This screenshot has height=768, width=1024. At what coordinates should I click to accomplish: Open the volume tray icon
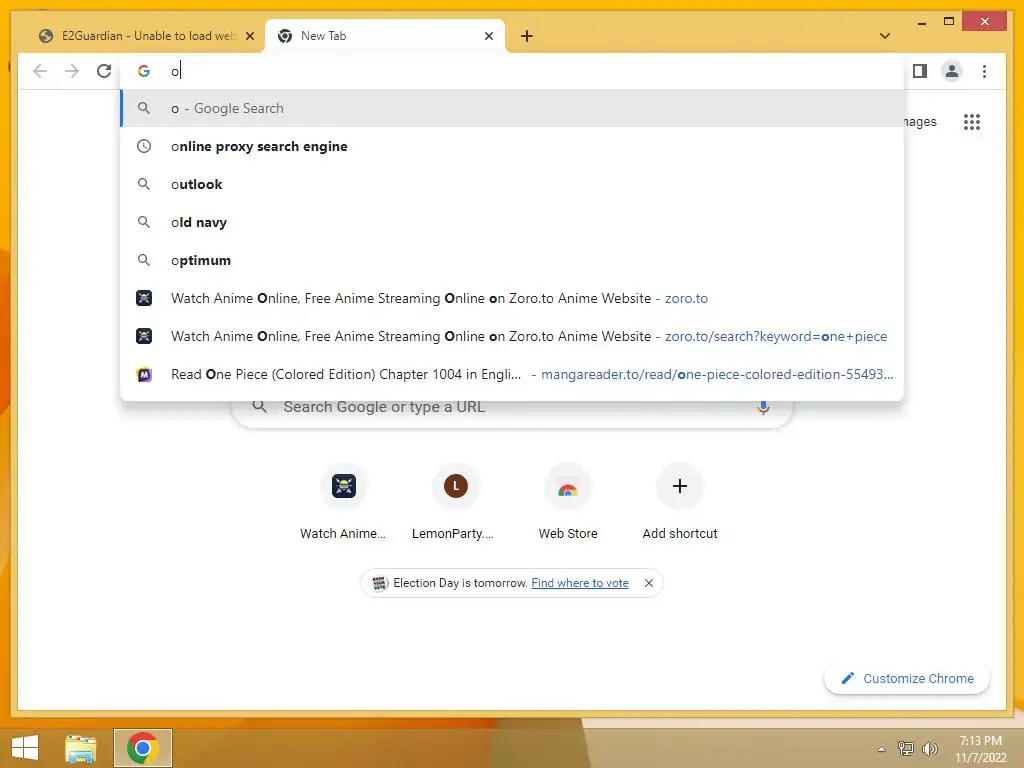coord(929,748)
